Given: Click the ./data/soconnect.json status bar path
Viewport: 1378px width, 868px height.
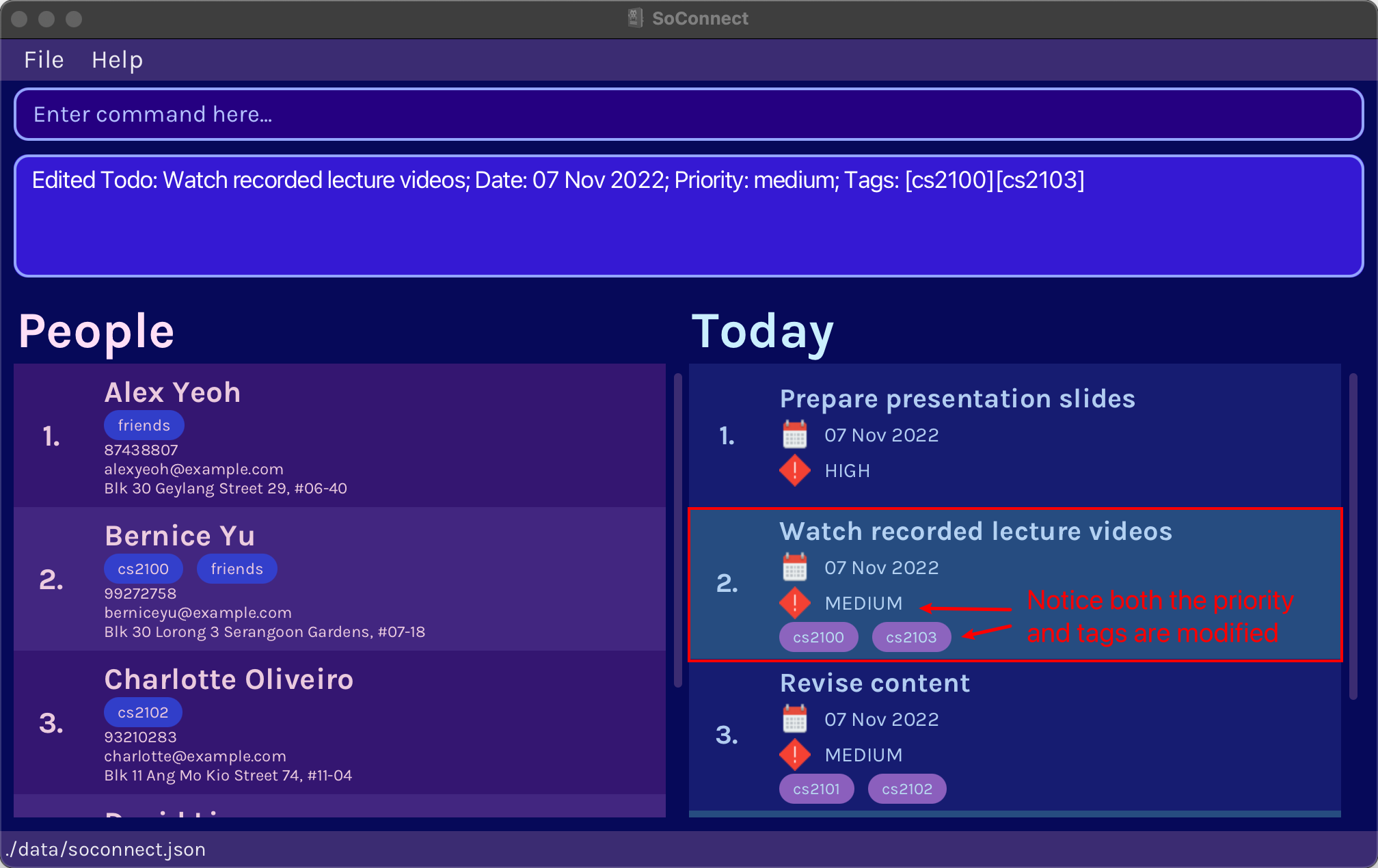Looking at the screenshot, I should coord(105,849).
